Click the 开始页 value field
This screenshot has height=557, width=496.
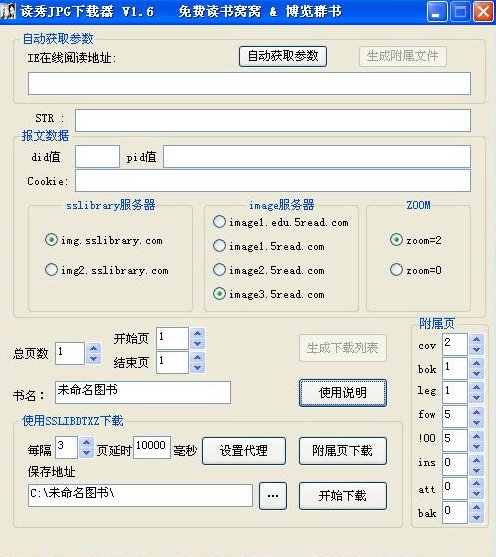click(x=172, y=338)
